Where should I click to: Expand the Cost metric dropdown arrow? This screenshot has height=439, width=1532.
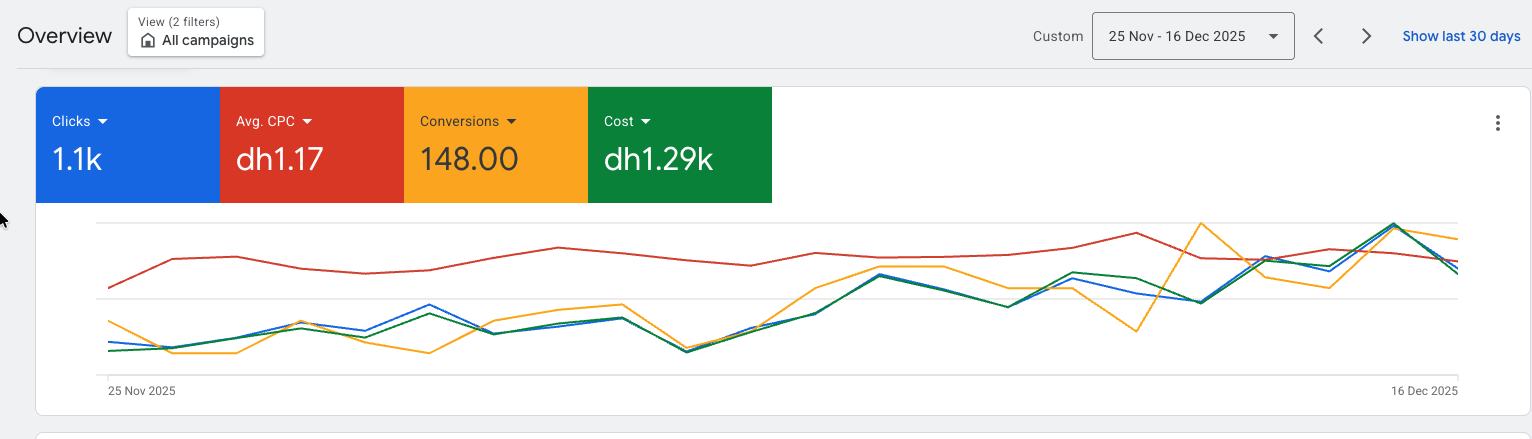click(646, 121)
